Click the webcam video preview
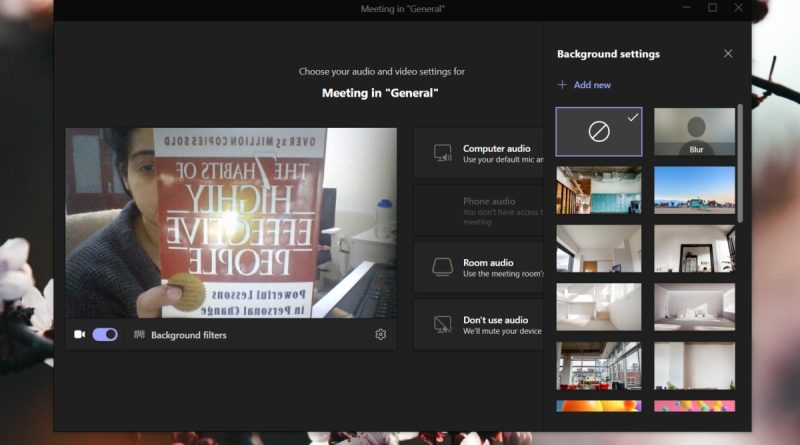This screenshot has height=445, width=800. coord(231,223)
